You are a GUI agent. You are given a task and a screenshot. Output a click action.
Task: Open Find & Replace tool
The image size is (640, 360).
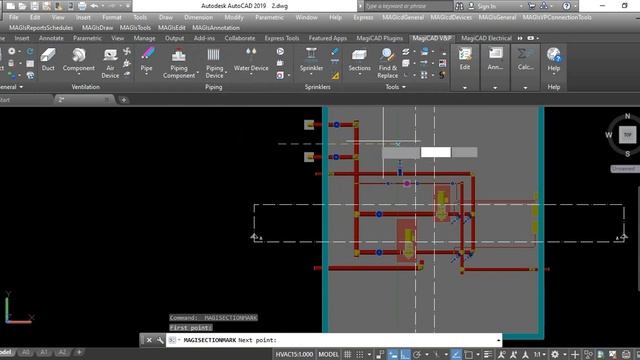387,63
